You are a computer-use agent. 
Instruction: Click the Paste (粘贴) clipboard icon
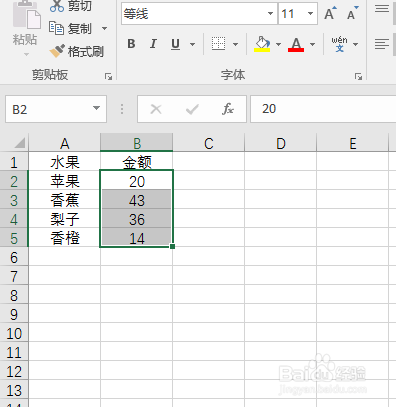click(26, 14)
